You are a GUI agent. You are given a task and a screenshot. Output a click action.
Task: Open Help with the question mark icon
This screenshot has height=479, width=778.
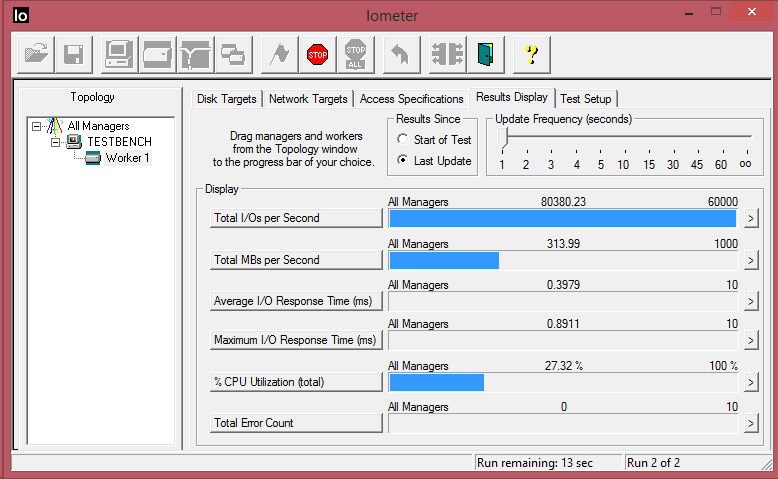pos(533,55)
